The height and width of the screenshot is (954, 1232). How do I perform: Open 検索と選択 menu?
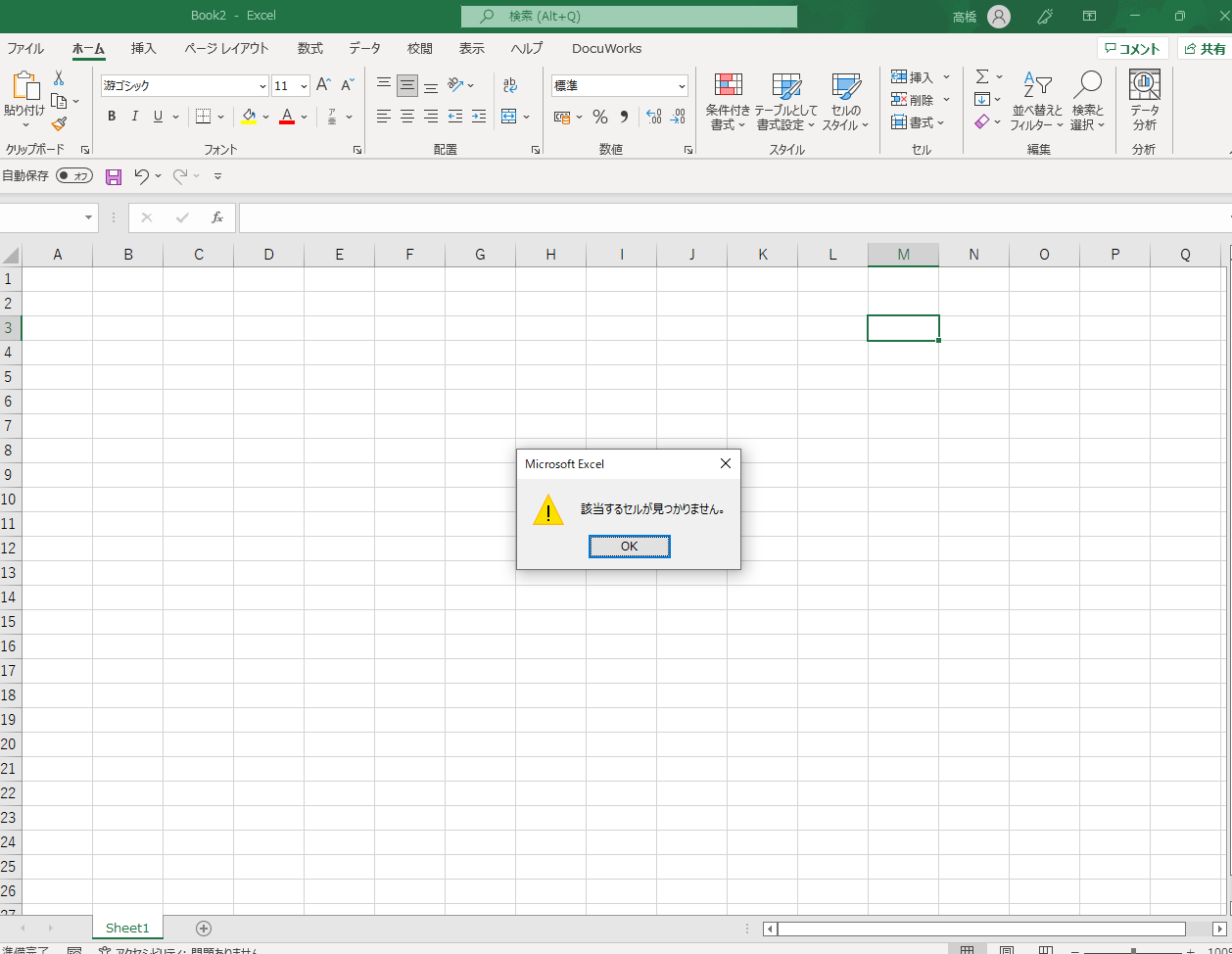1087,102
